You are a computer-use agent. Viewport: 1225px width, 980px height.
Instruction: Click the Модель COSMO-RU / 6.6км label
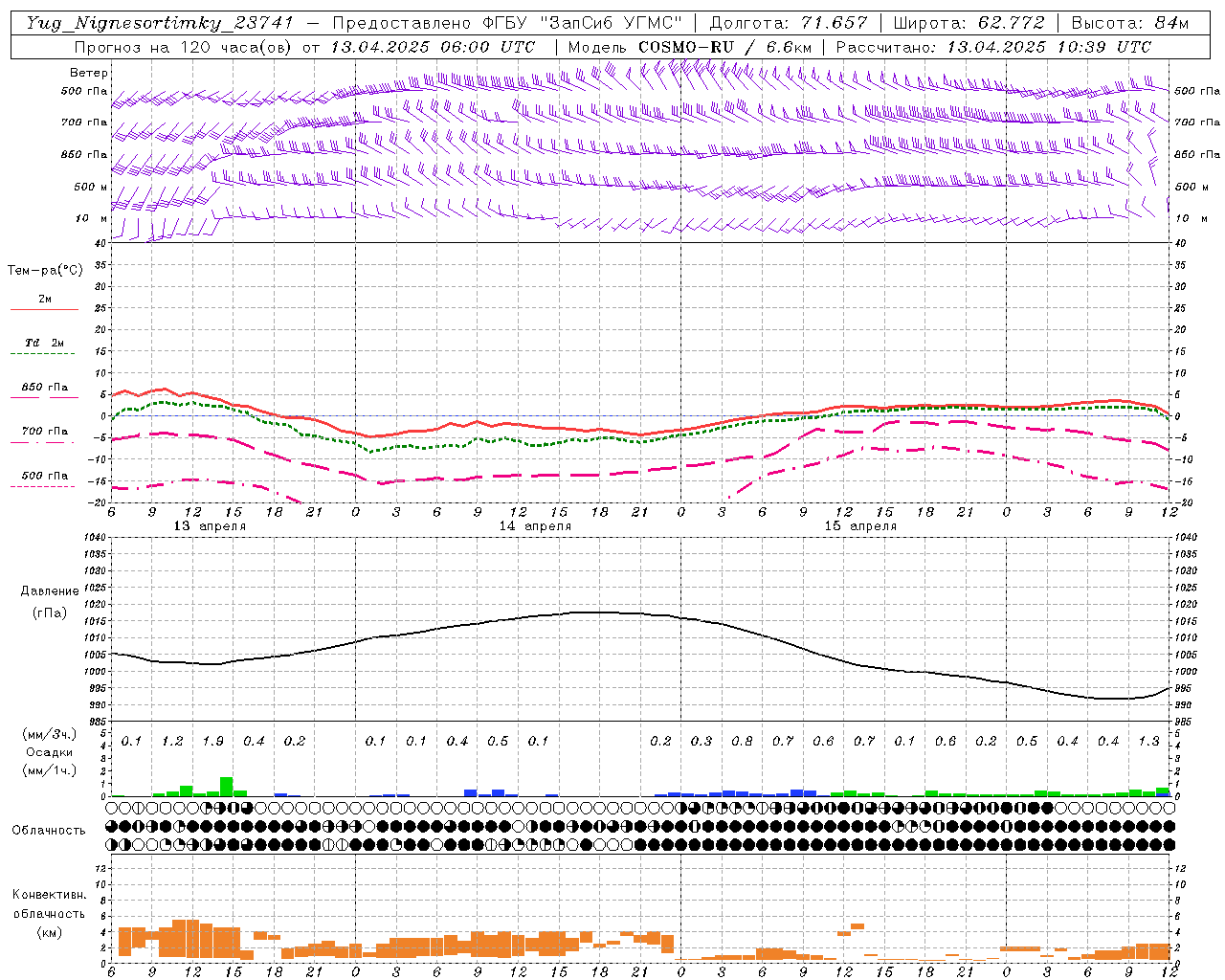coord(690,47)
